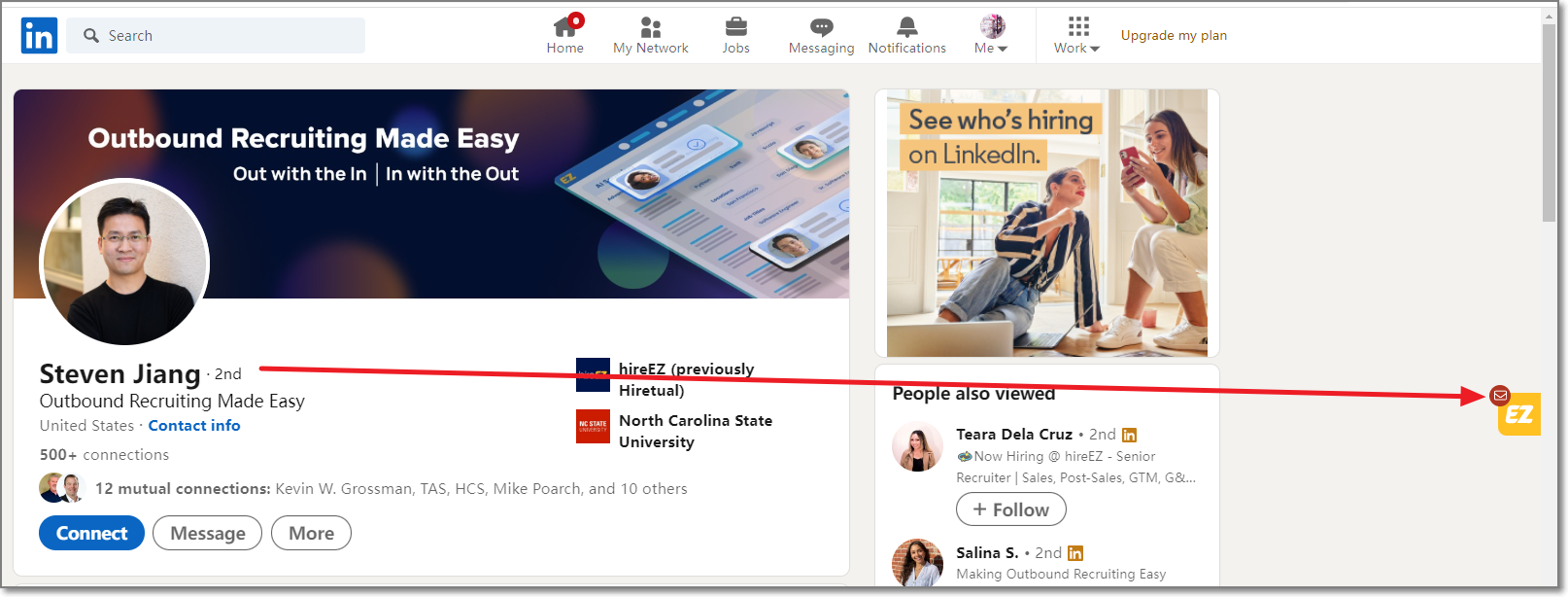This screenshot has height=597, width=1568.
Task: Click the red mail badge on EZ button
Action: tap(1500, 395)
